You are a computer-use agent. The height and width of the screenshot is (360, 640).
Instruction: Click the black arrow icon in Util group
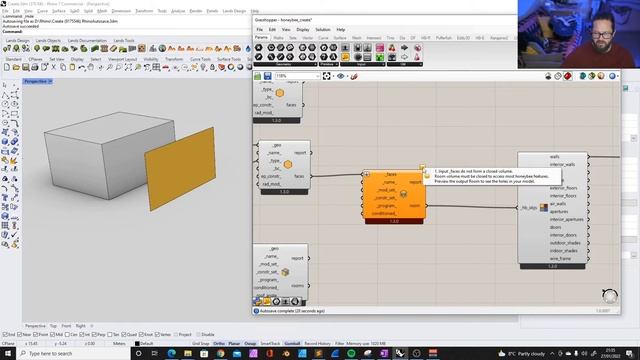click(404, 48)
